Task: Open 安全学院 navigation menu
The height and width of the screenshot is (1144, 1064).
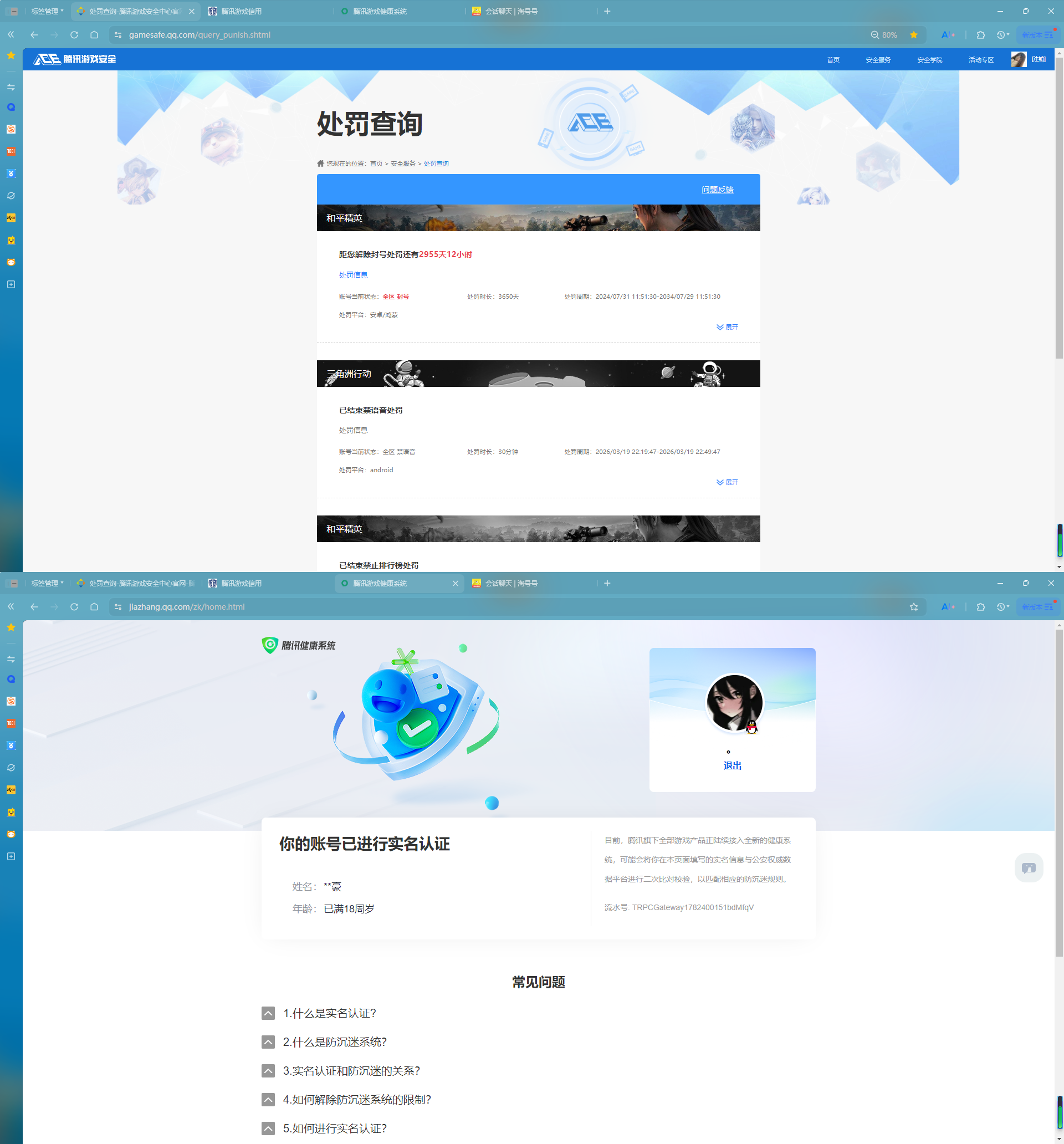Action: (929, 60)
